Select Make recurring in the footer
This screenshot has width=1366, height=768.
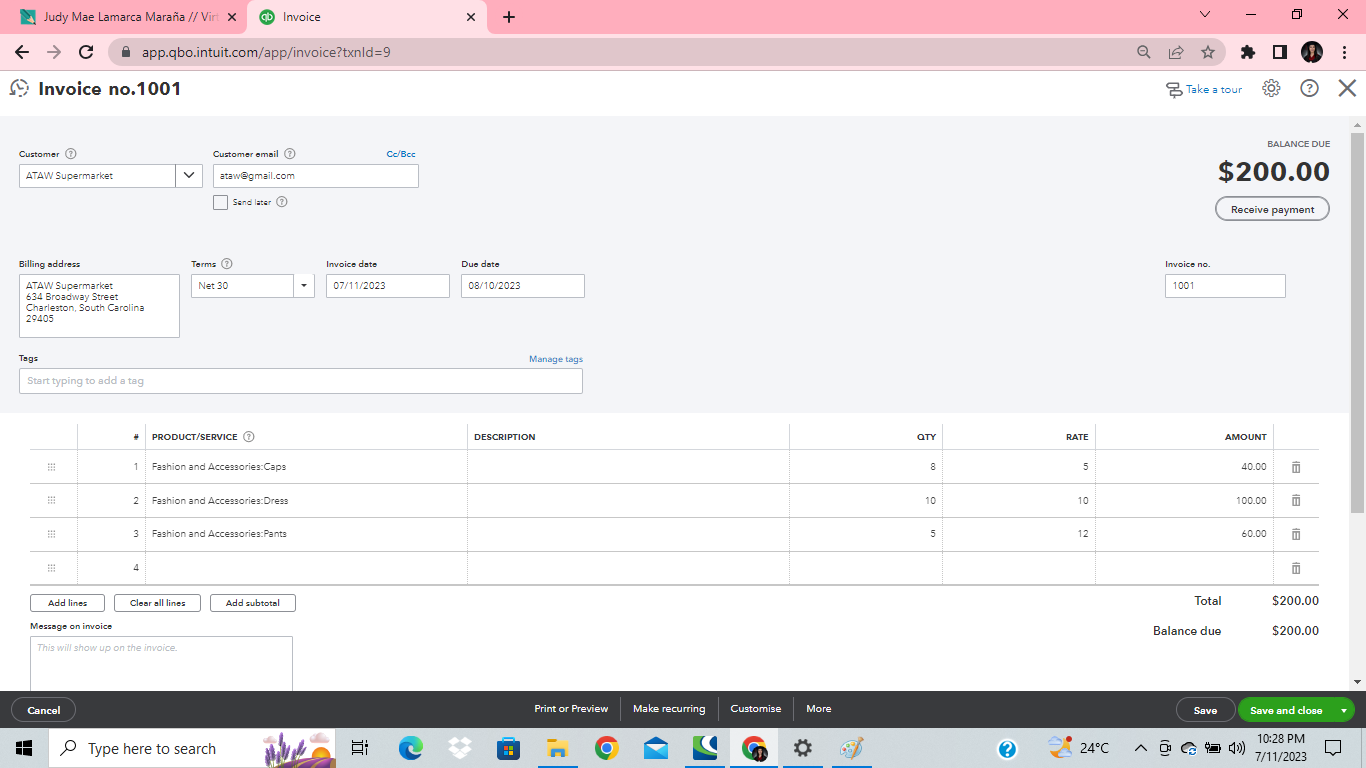(669, 709)
